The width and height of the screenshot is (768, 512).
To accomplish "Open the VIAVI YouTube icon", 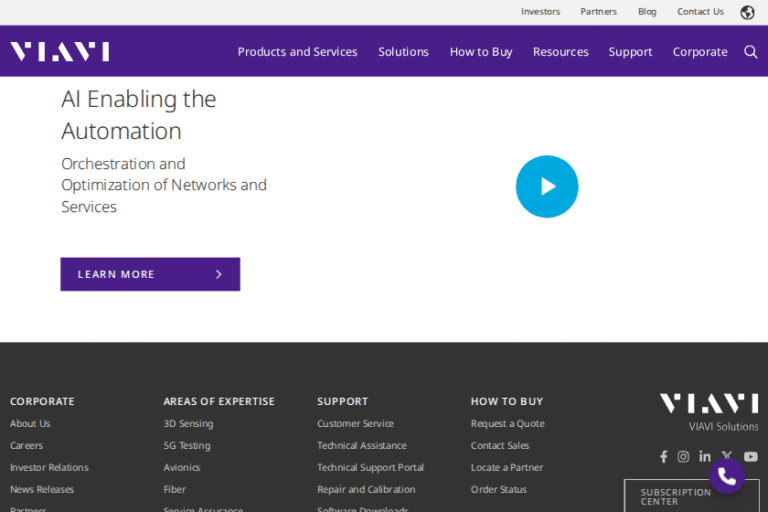I will point(750,456).
